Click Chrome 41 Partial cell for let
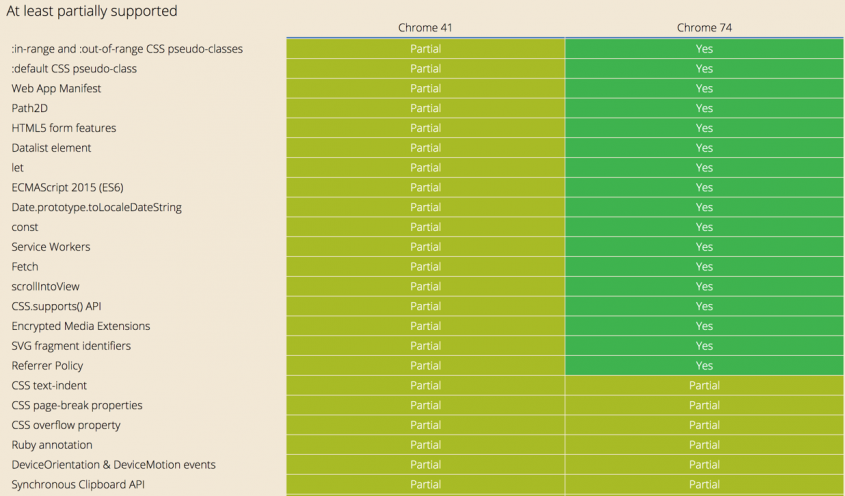Image resolution: width=845 pixels, height=496 pixels. (x=425, y=168)
